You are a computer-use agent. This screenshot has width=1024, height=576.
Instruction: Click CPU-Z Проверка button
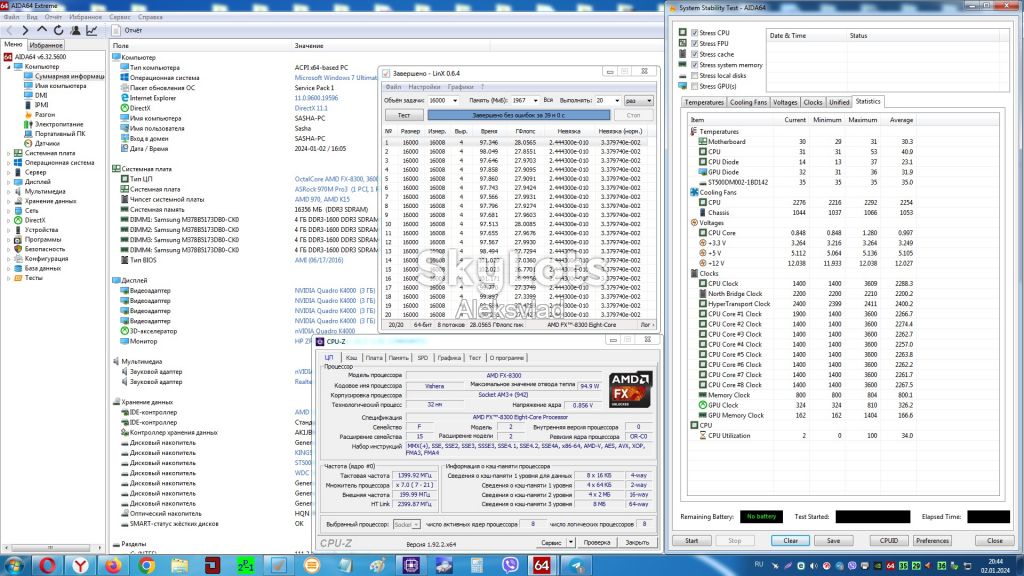point(596,543)
